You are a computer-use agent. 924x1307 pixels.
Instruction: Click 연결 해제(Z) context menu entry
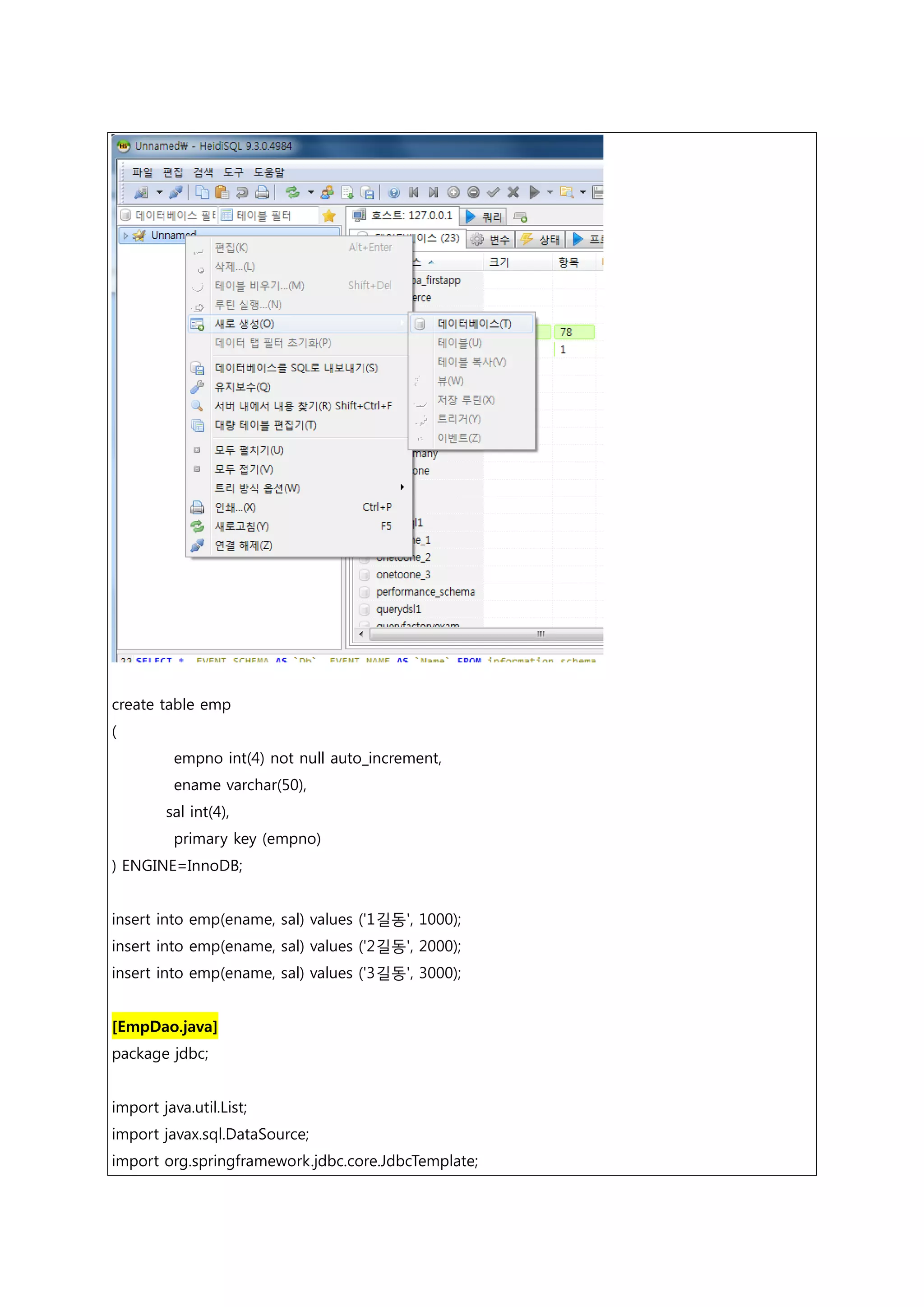(243, 546)
